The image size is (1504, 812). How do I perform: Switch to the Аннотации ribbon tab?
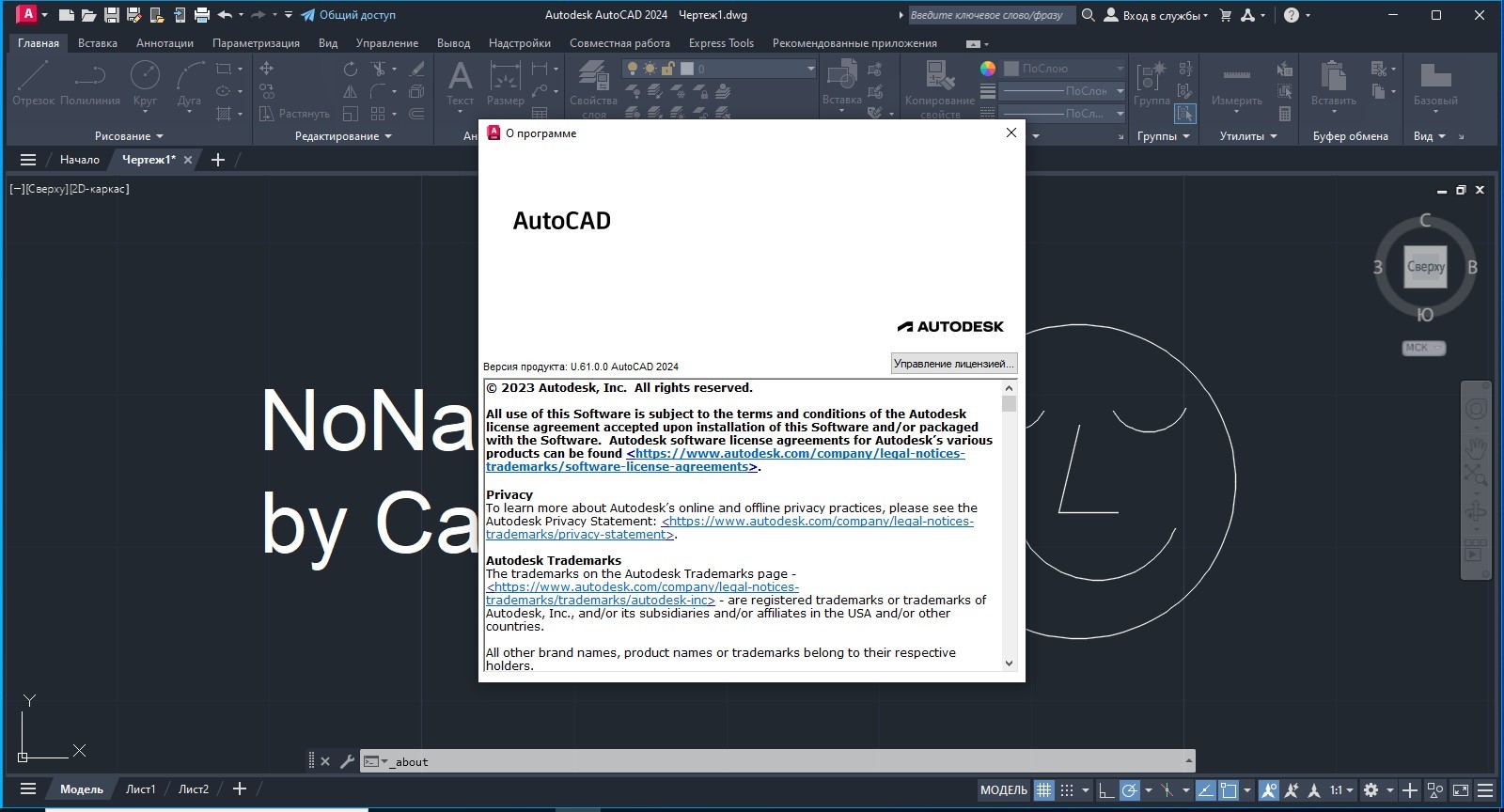164,43
